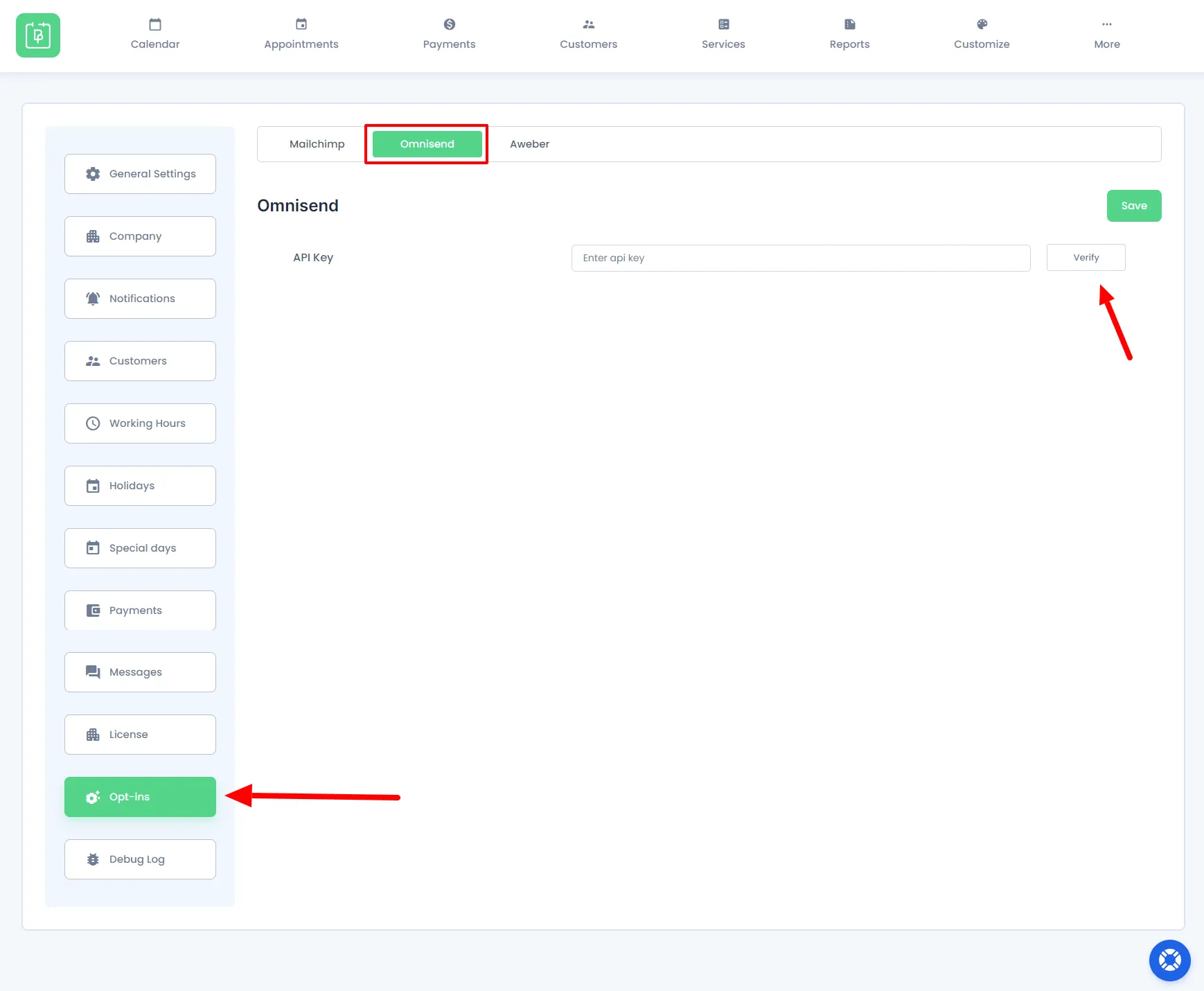Click the Reports document icon in top navigation
Viewport: 1204px width, 991px height.
pos(850,24)
